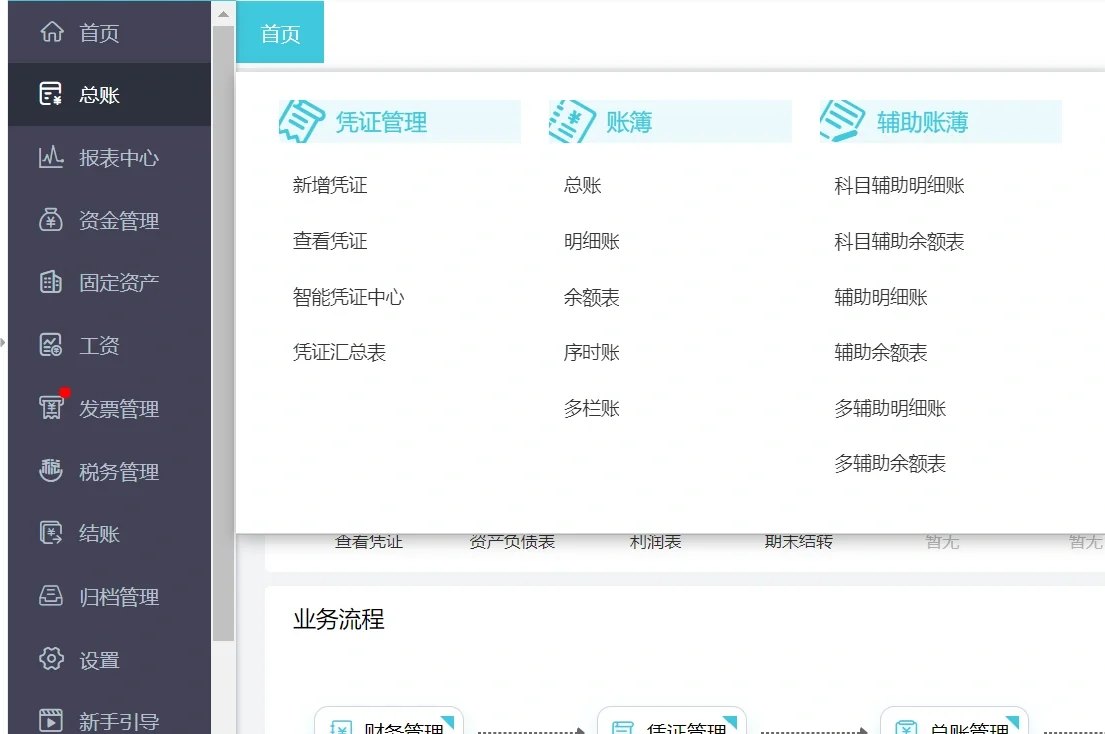
Task: View the 序时账 journal
Action: pos(590,352)
